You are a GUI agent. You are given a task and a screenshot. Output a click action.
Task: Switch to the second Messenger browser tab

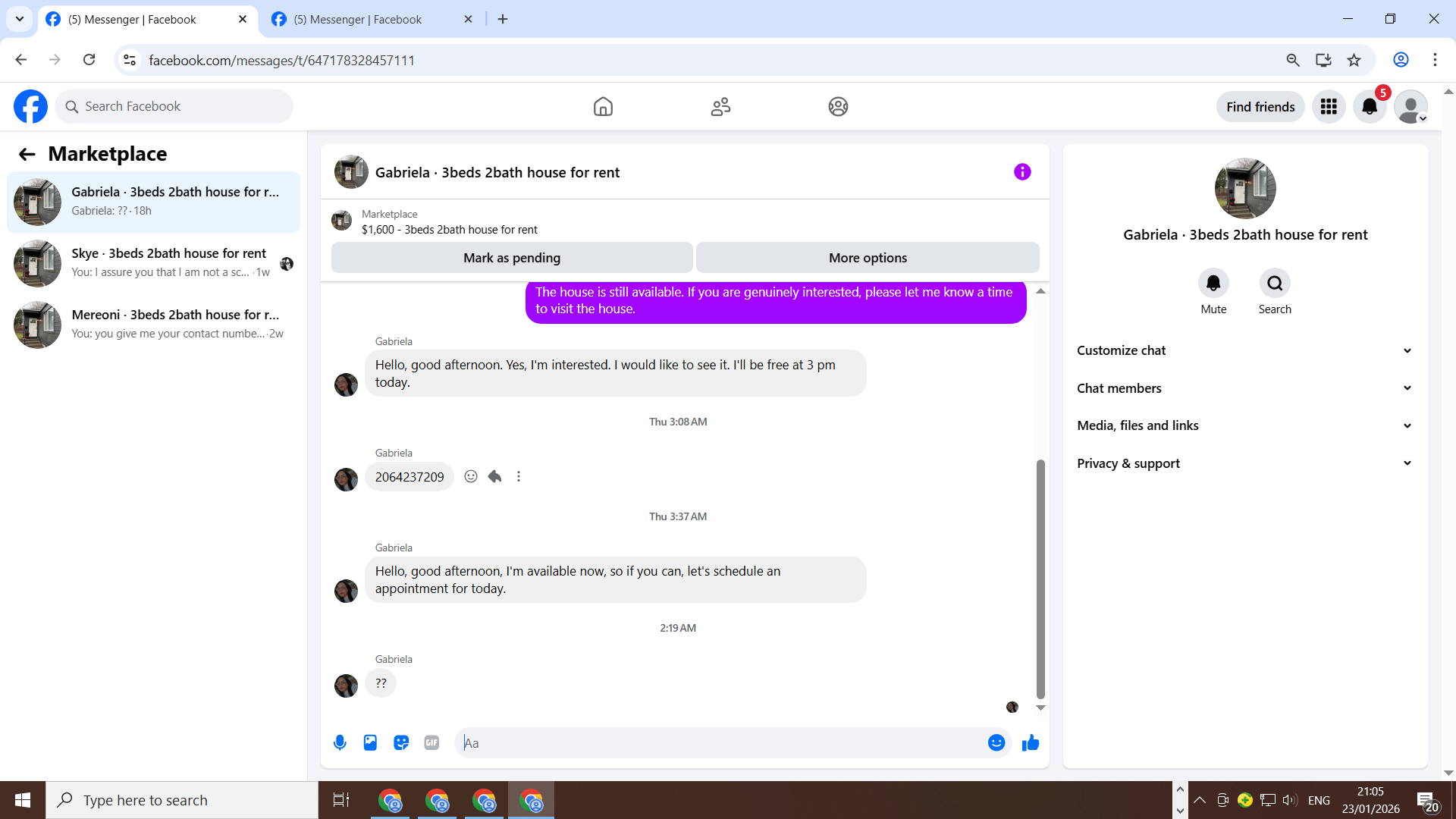click(x=358, y=20)
